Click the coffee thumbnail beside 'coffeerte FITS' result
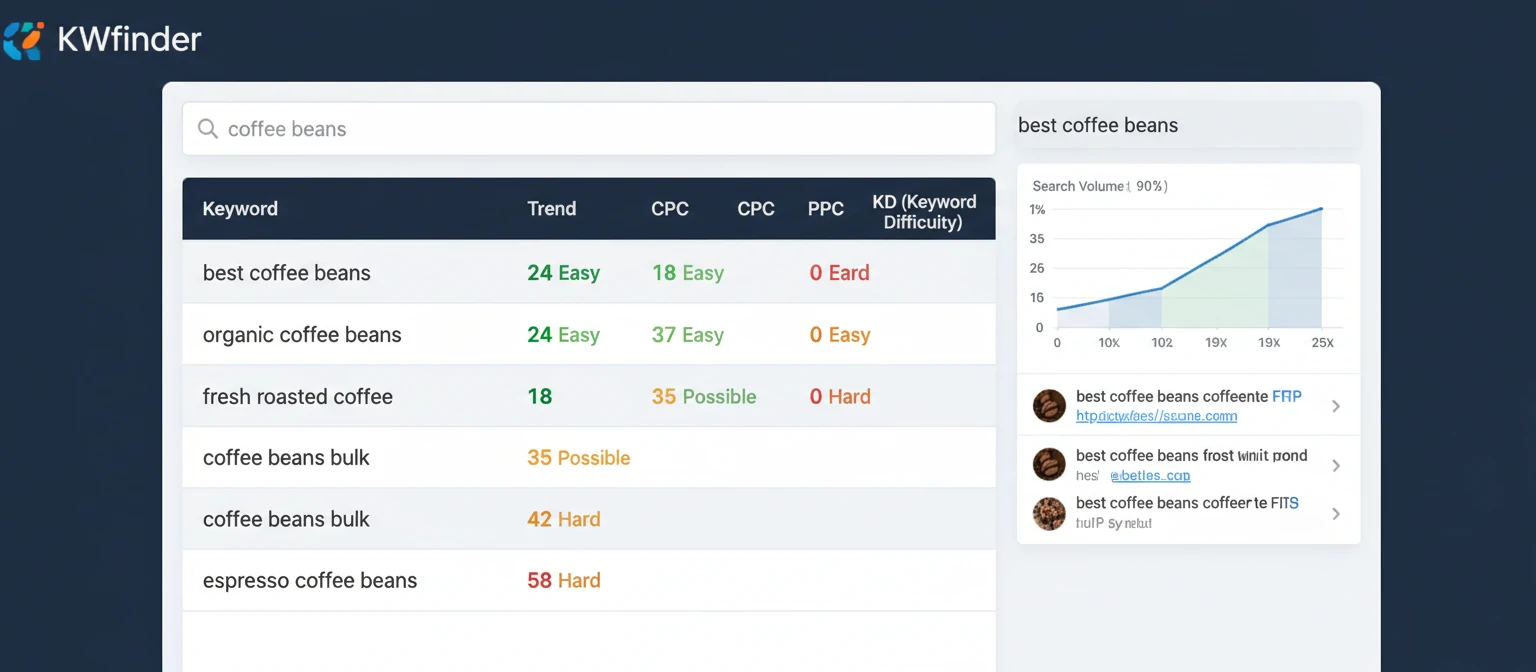 pos(1049,514)
